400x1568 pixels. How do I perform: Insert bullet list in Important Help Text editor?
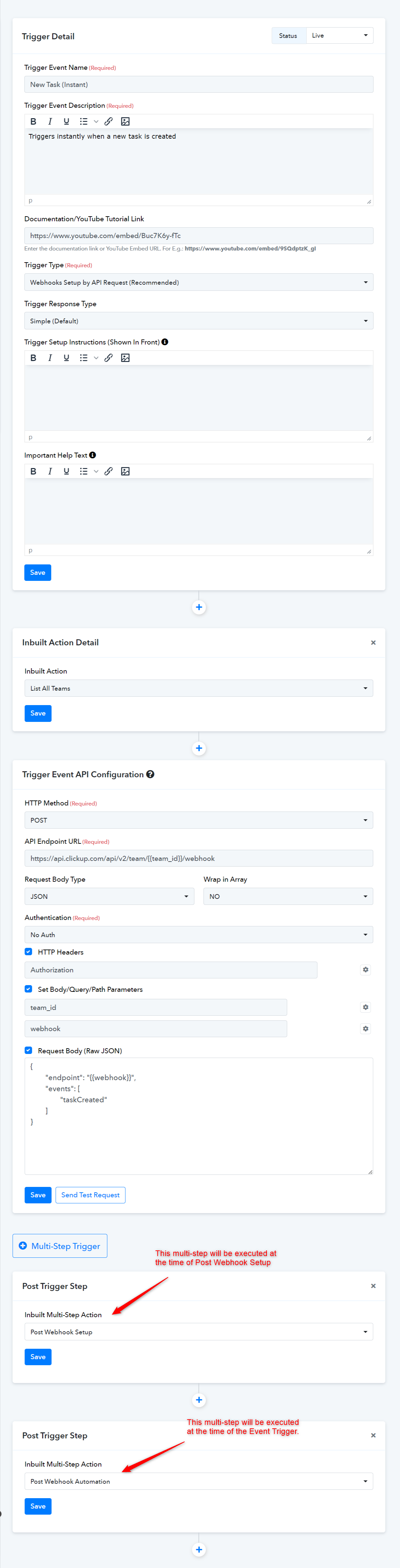(x=84, y=471)
